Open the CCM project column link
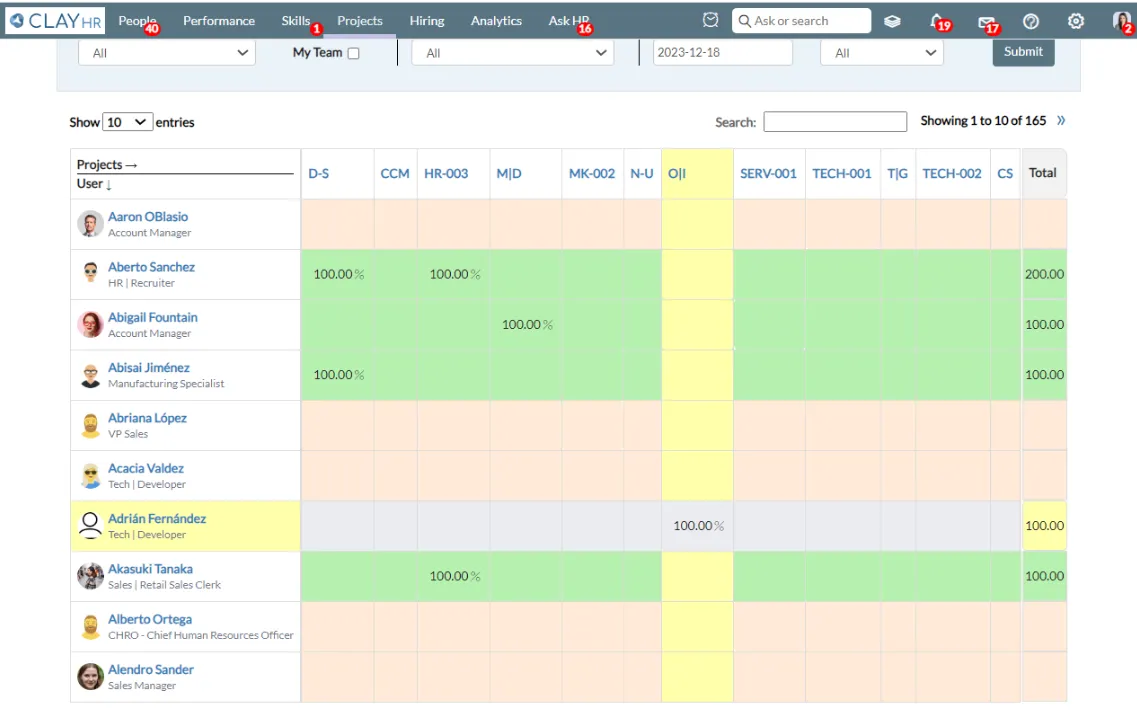Viewport: 1137px width, 710px height. [395, 173]
